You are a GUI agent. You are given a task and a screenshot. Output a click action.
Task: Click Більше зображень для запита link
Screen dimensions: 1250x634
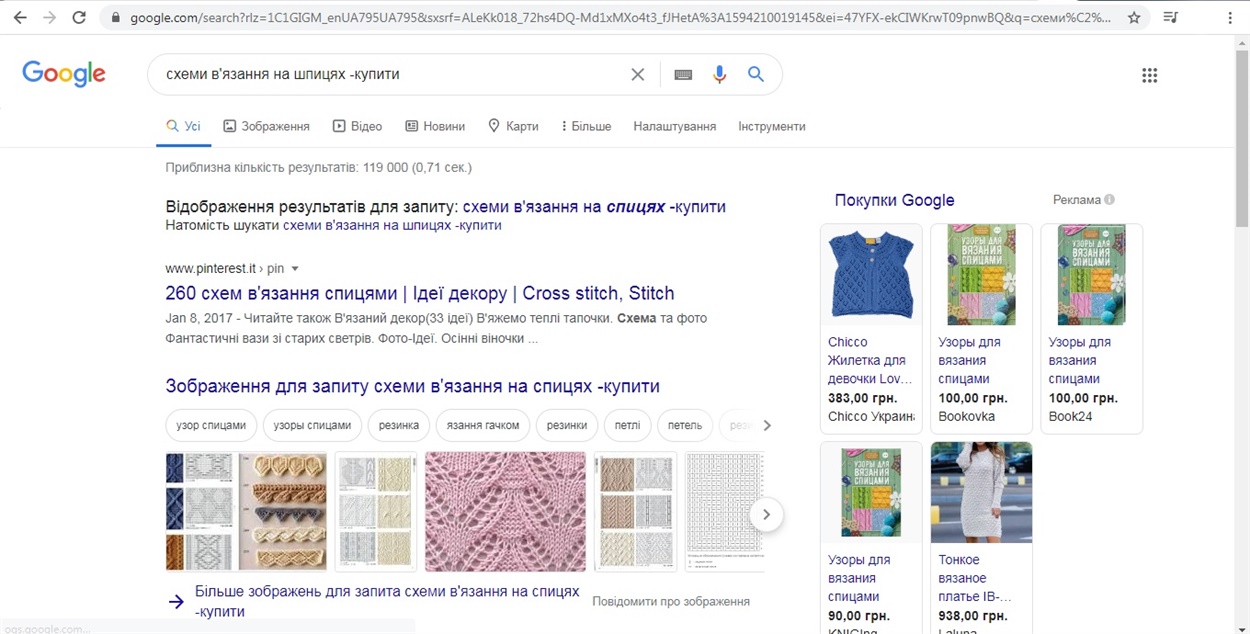pyautogui.click(x=387, y=601)
